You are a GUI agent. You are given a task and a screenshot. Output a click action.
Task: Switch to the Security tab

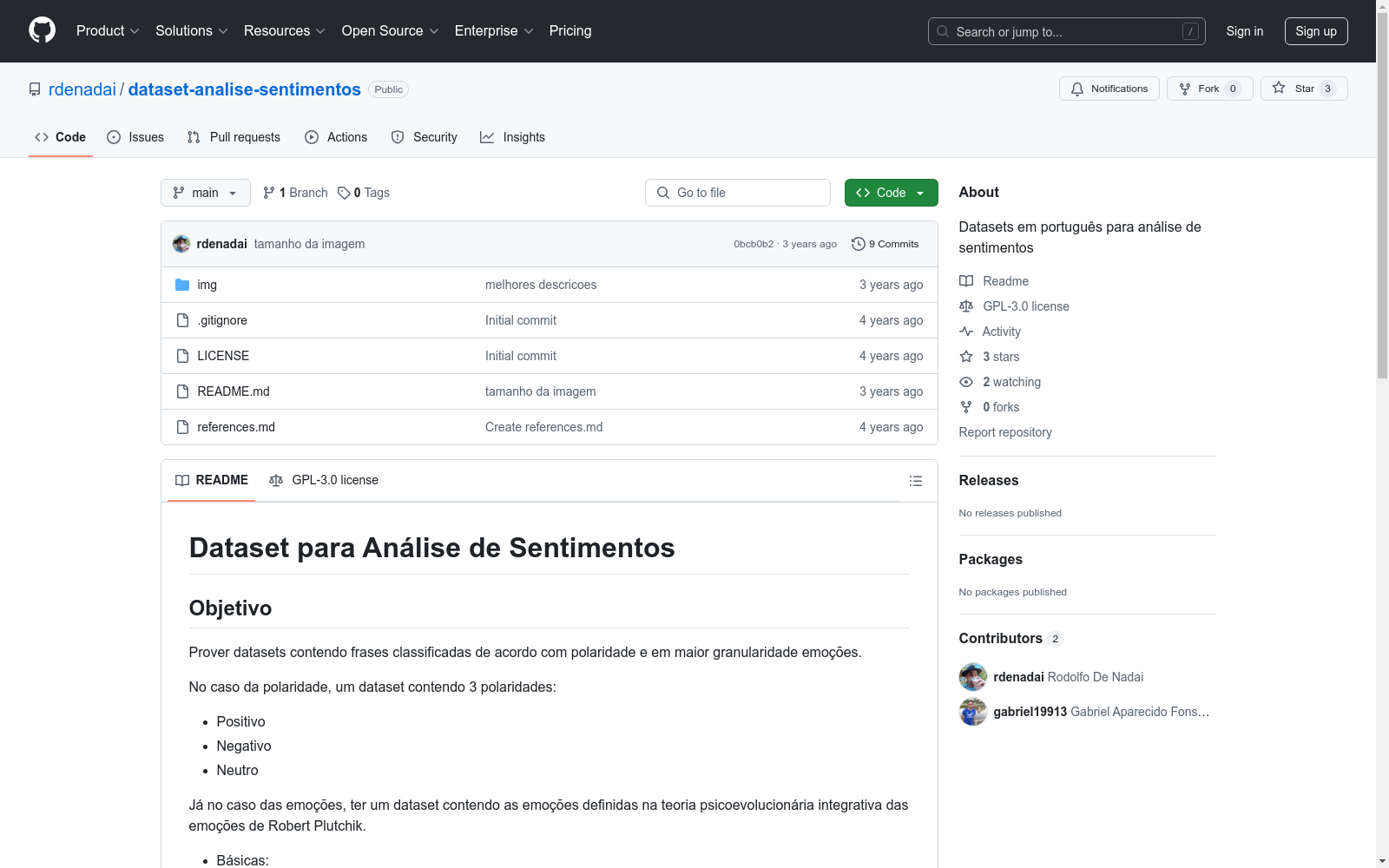(424, 137)
